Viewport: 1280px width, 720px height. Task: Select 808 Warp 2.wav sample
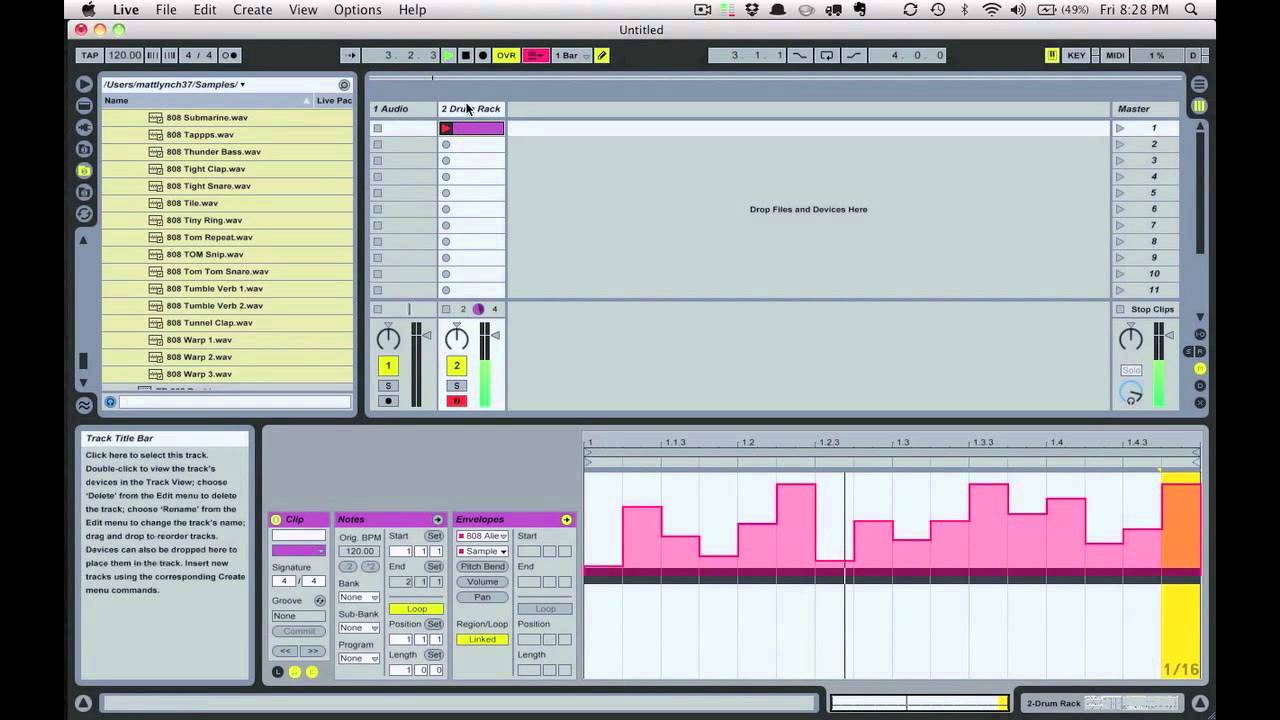(x=199, y=357)
